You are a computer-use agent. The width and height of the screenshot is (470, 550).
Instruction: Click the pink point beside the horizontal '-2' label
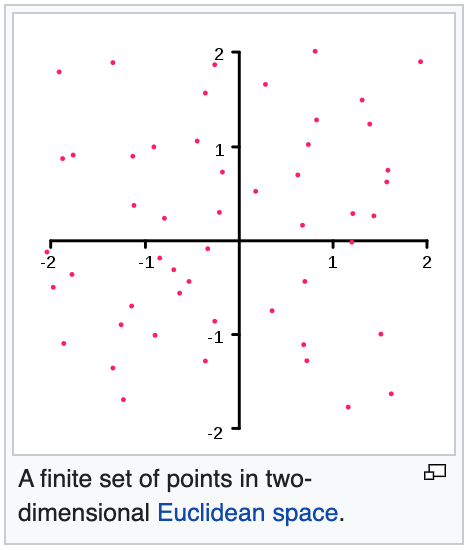[x=47, y=252]
